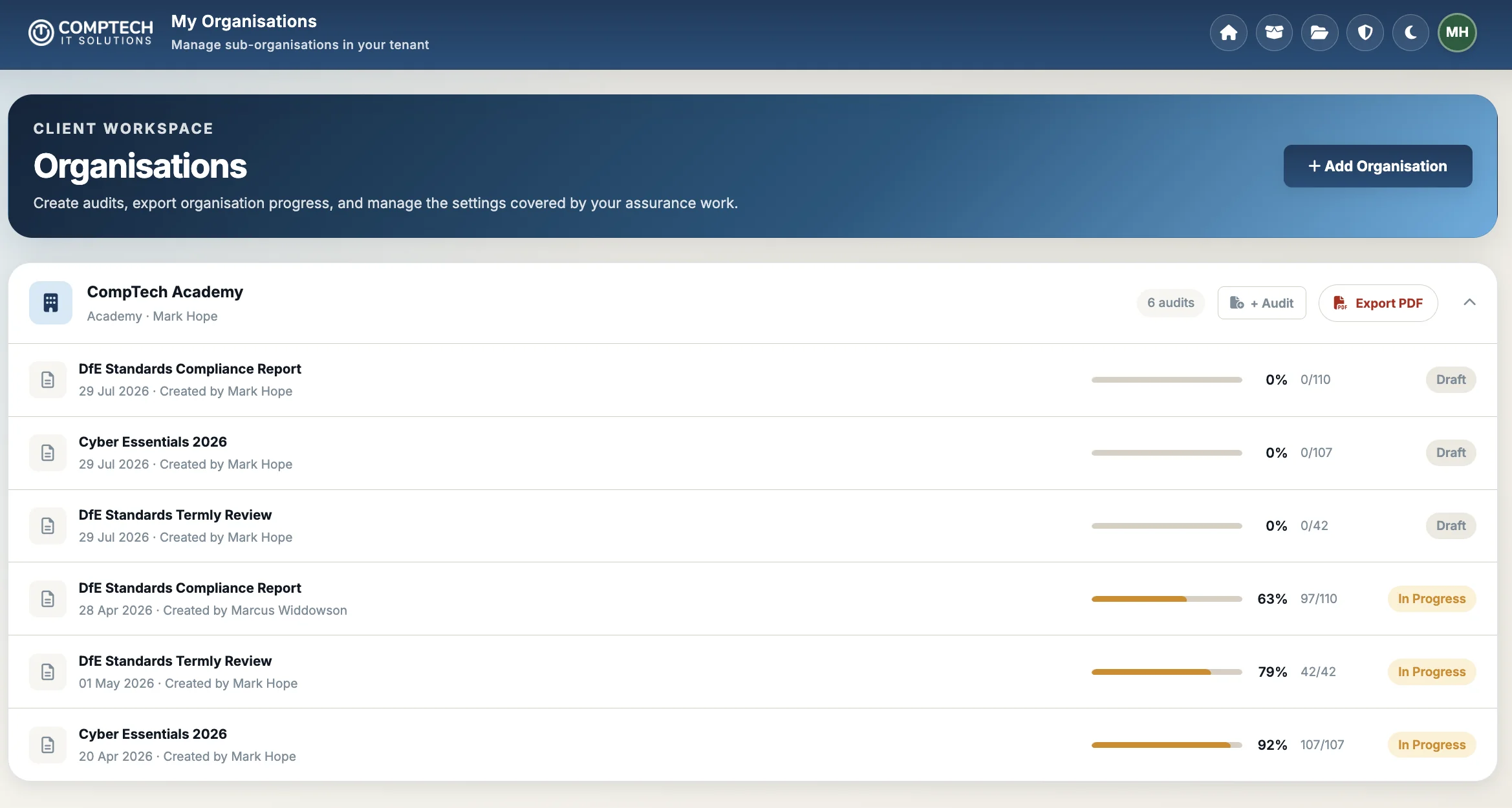Click document icon of 20 Apr Cyber Essentials
This screenshot has height=808, width=1512.
tap(48, 745)
